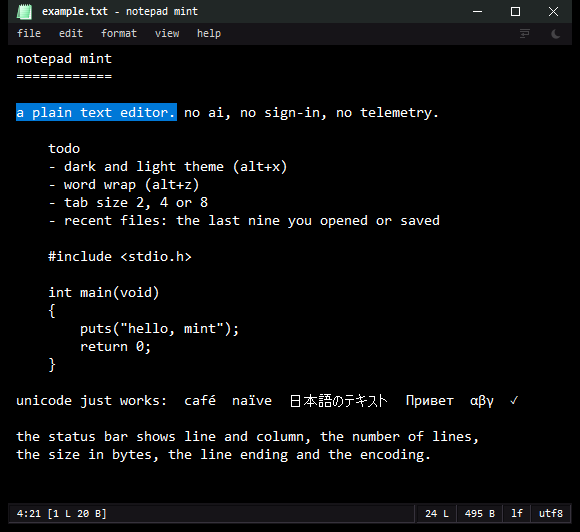Click the notepad mint app icon
The height and width of the screenshot is (532, 580).
25,12
